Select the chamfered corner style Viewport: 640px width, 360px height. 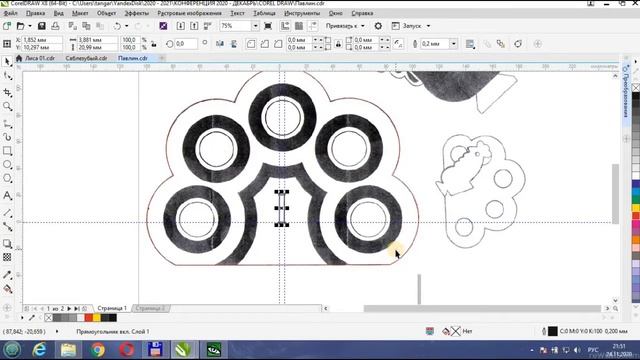coord(278,44)
